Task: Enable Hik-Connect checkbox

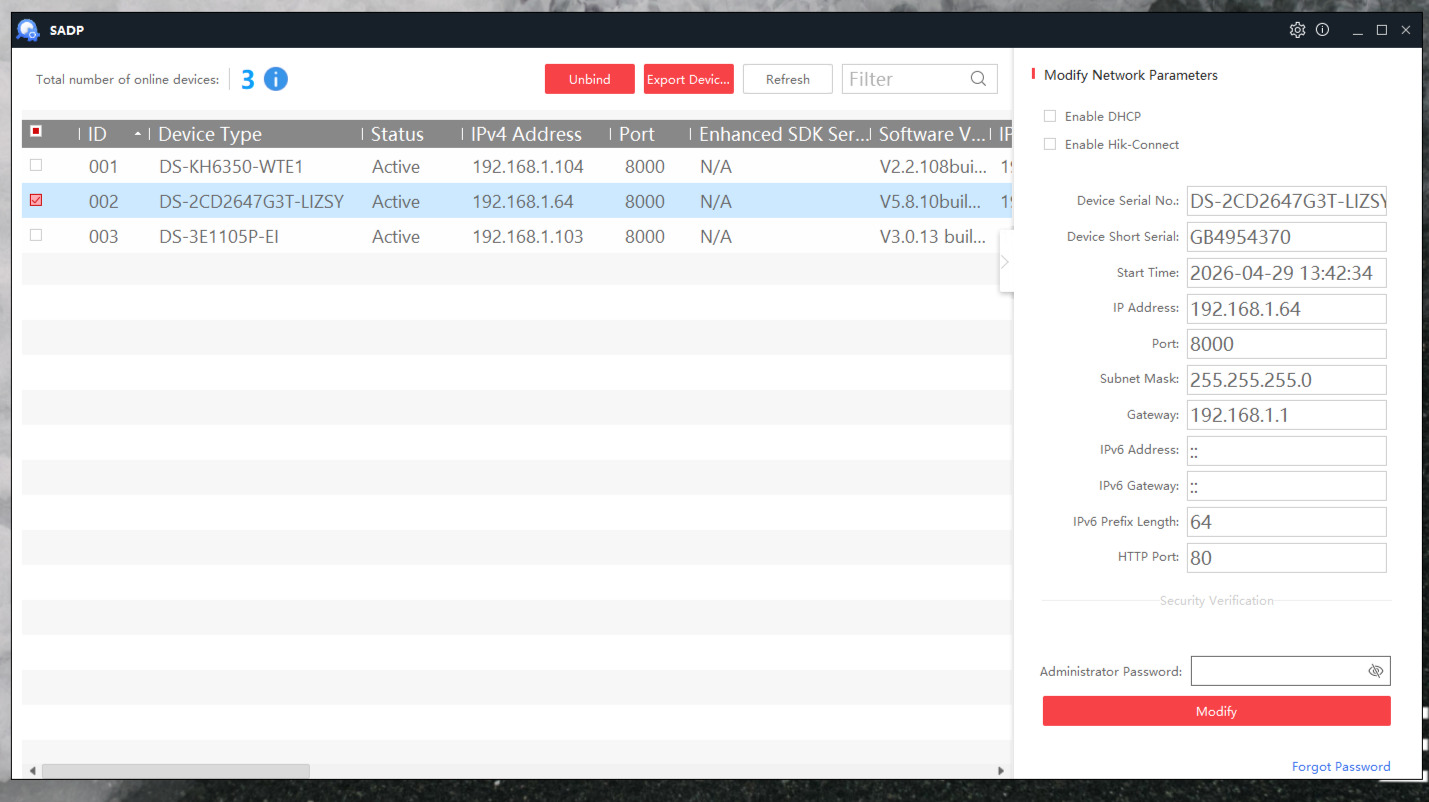Action: click(x=1050, y=144)
